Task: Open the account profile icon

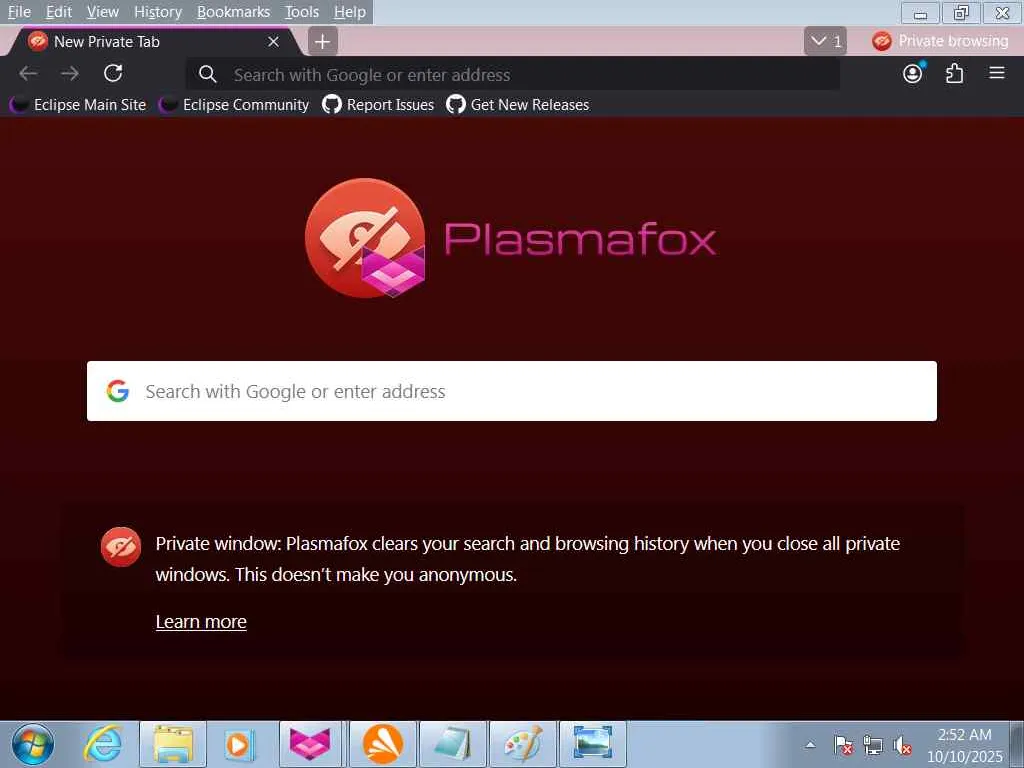Action: coord(913,73)
